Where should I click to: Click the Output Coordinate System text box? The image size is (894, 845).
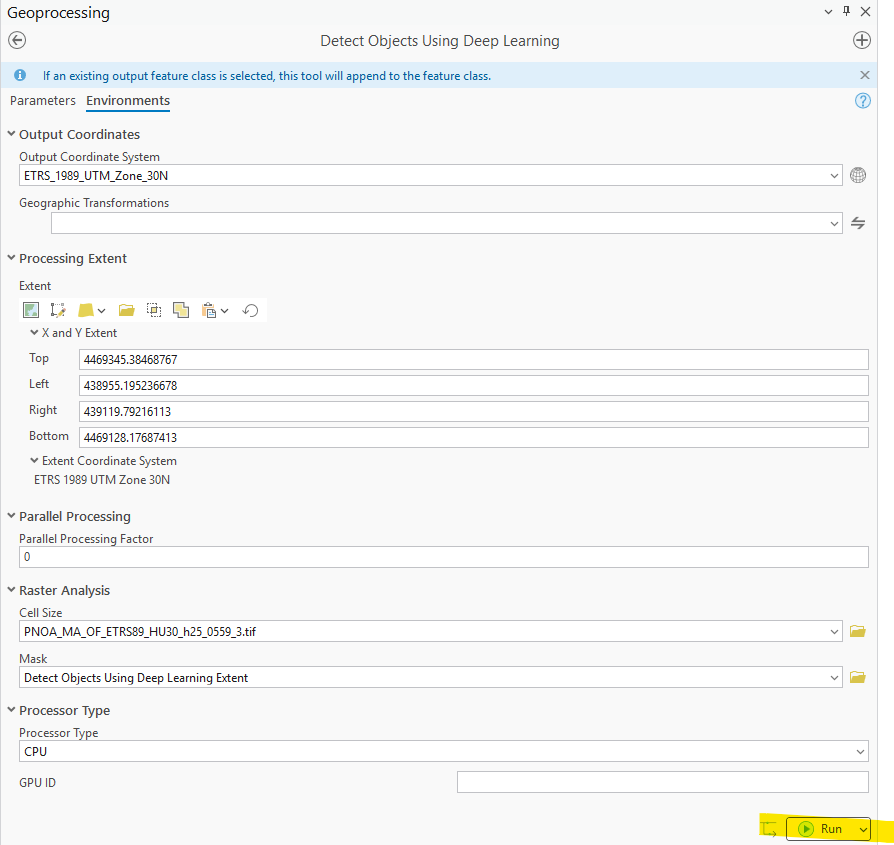(424, 176)
